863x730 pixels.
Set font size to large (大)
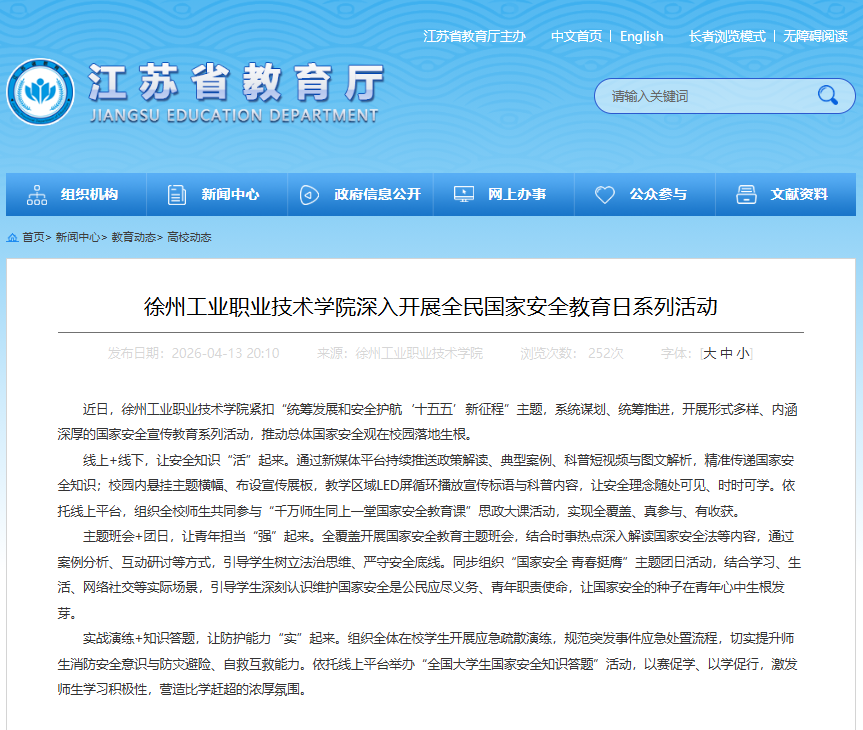pyautogui.click(x=710, y=353)
